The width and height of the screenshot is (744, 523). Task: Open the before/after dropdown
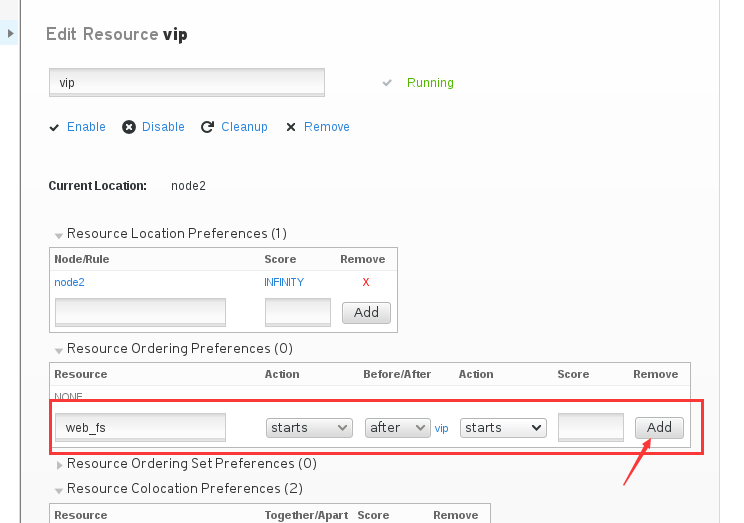[397, 428]
